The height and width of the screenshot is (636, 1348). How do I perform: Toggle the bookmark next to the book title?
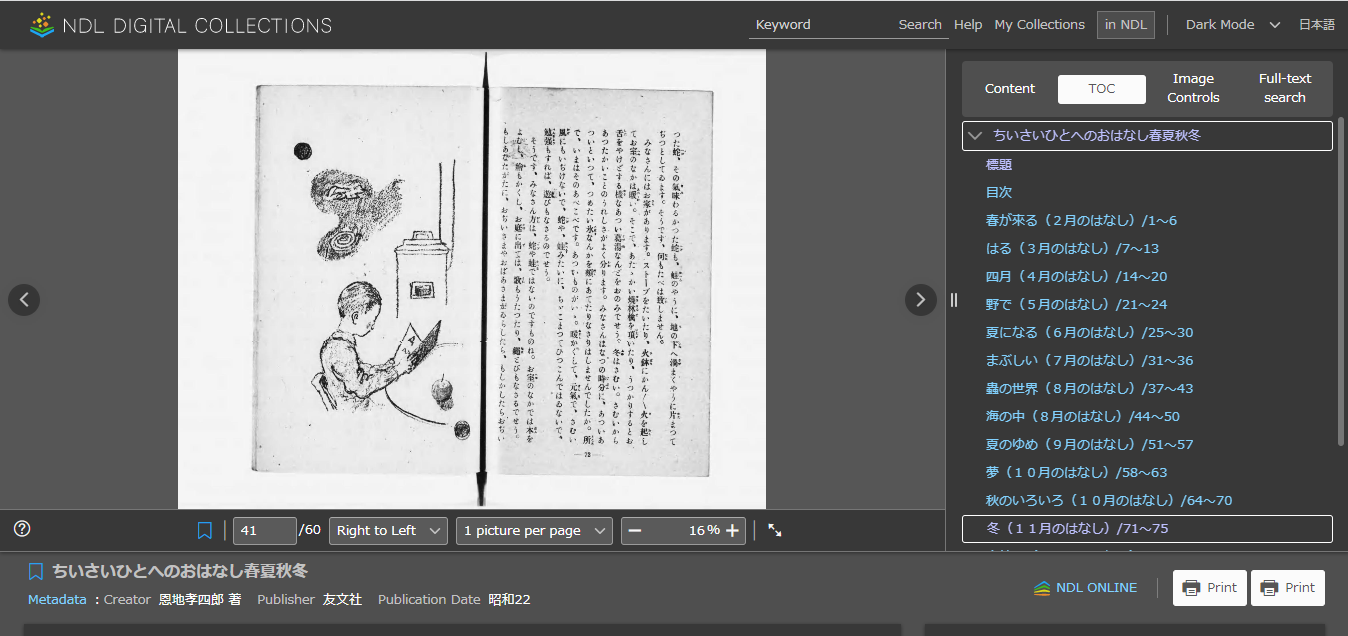point(36,570)
